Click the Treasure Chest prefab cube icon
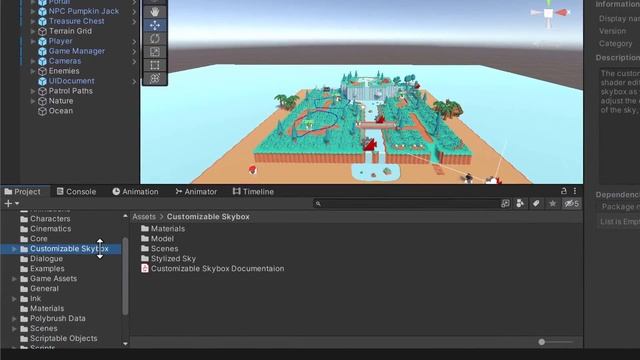Viewport: 640px width, 360px height. (x=42, y=21)
